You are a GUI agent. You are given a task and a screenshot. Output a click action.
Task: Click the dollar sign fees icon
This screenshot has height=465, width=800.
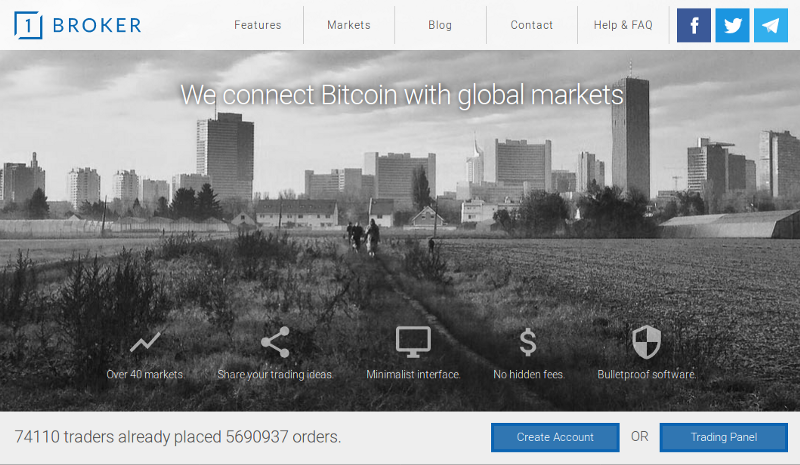(528, 342)
